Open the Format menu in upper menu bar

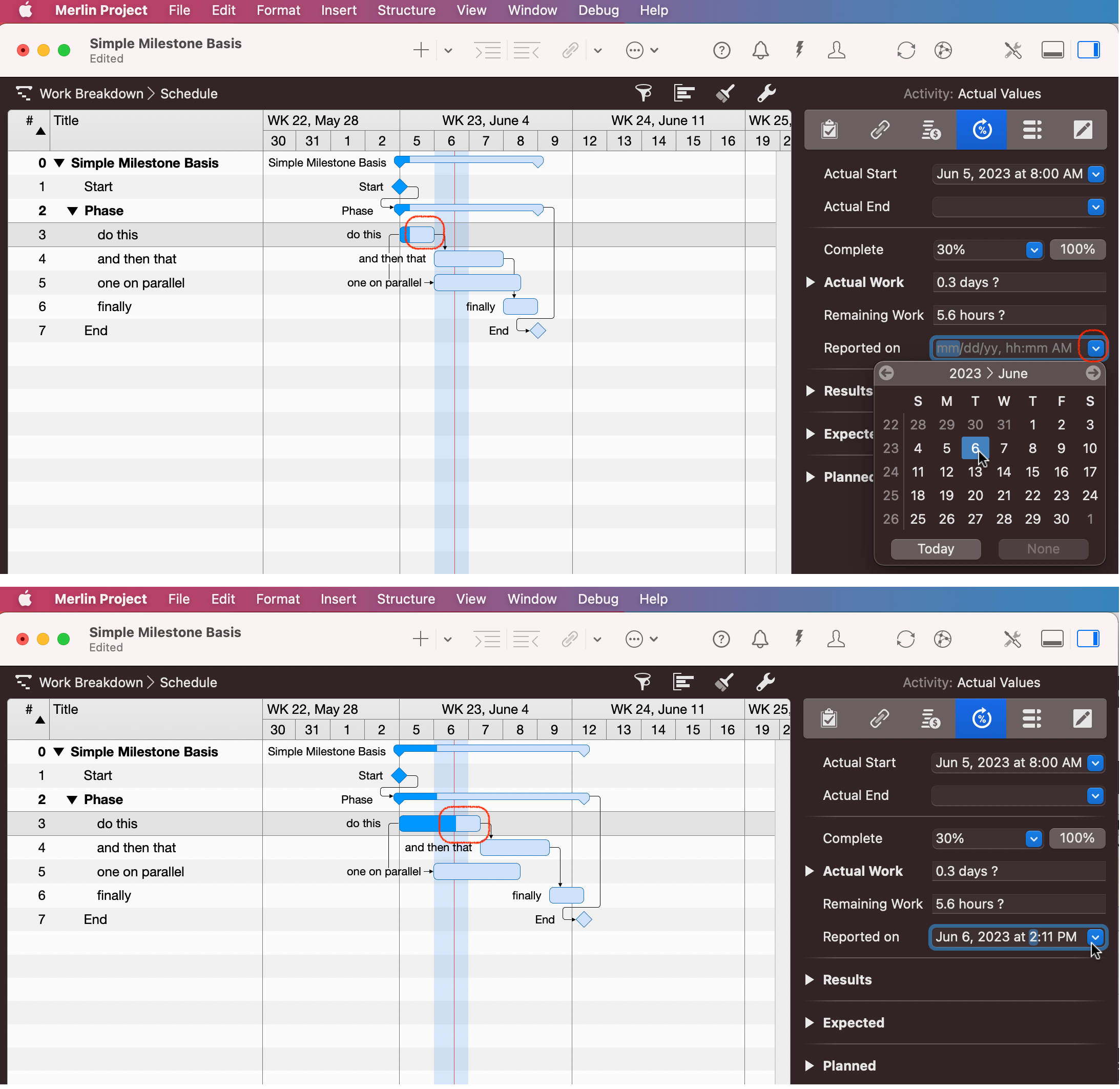click(279, 10)
